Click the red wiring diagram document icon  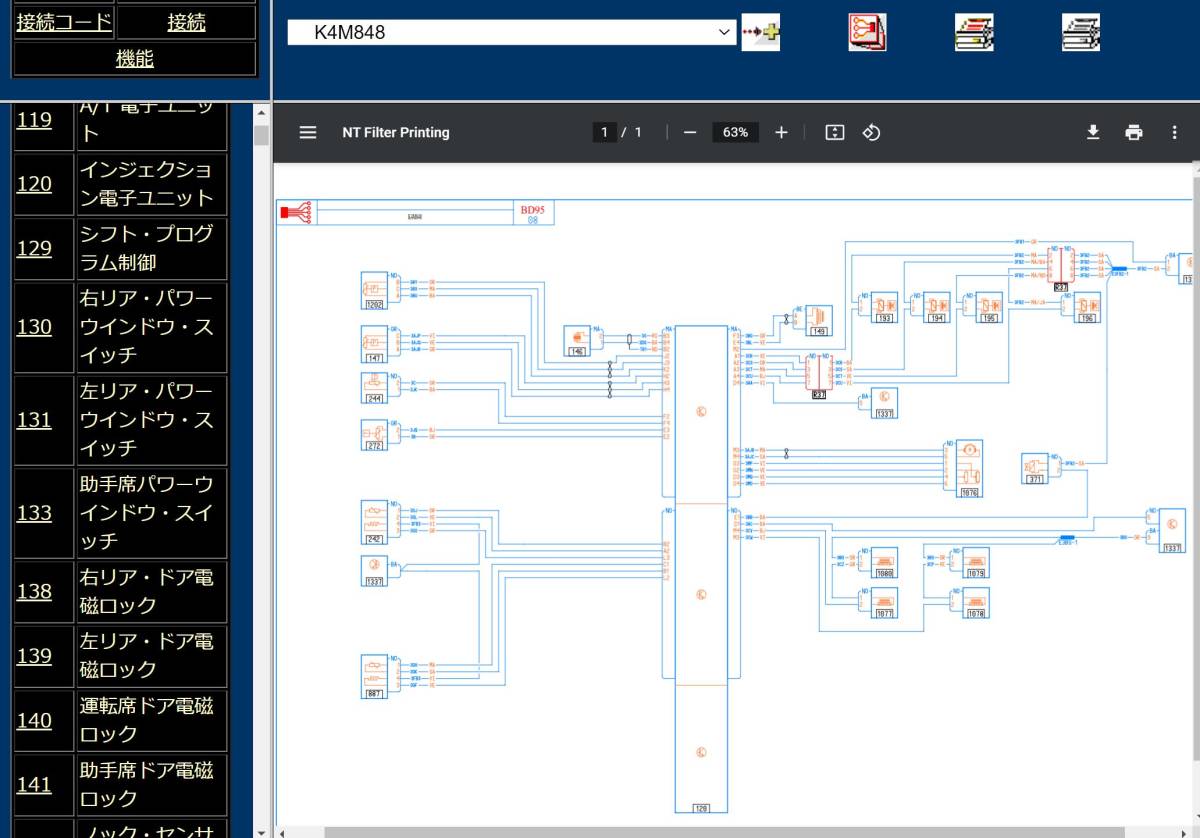pos(867,33)
